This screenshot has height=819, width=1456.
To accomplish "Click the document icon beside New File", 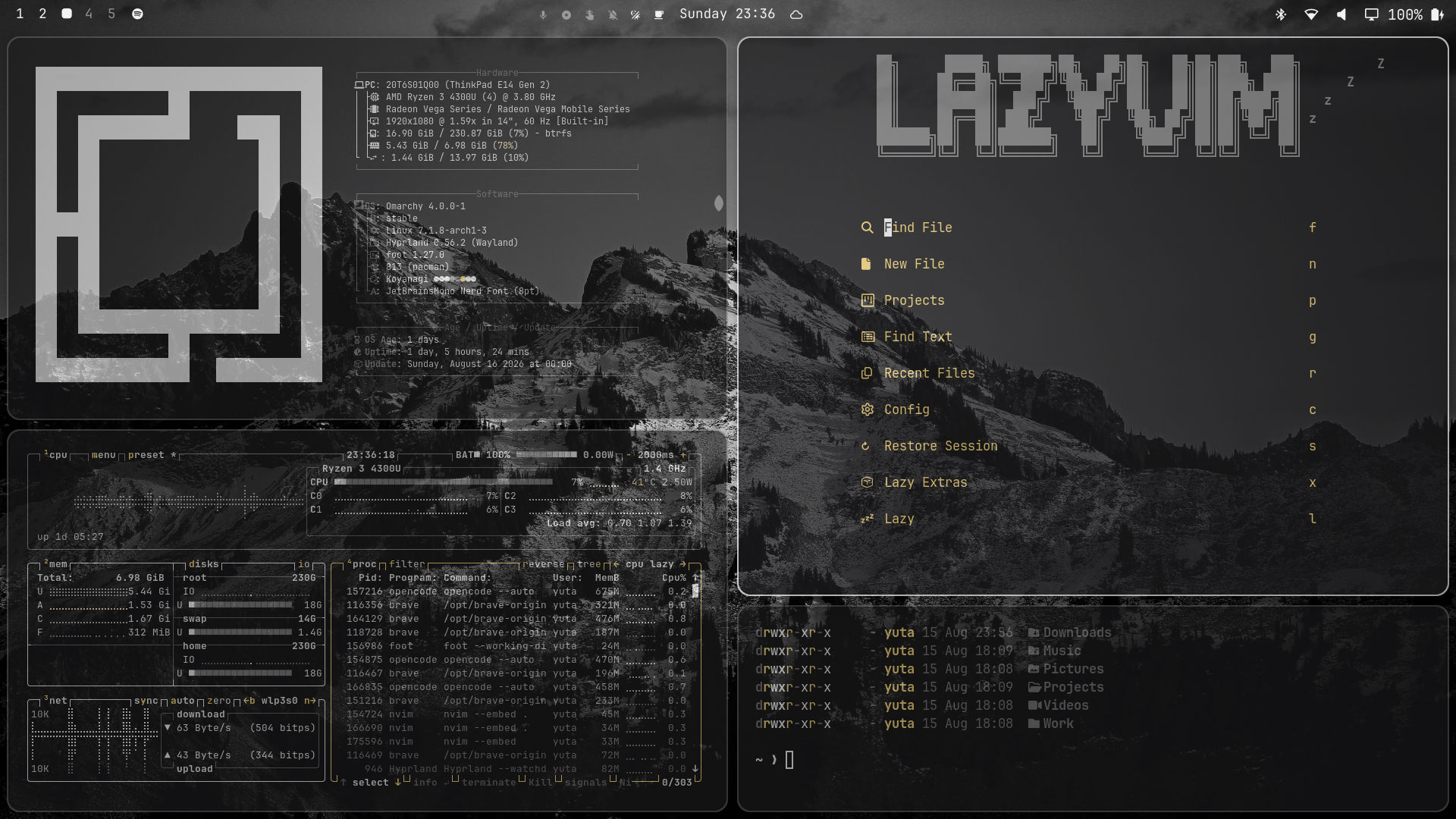I will [866, 264].
